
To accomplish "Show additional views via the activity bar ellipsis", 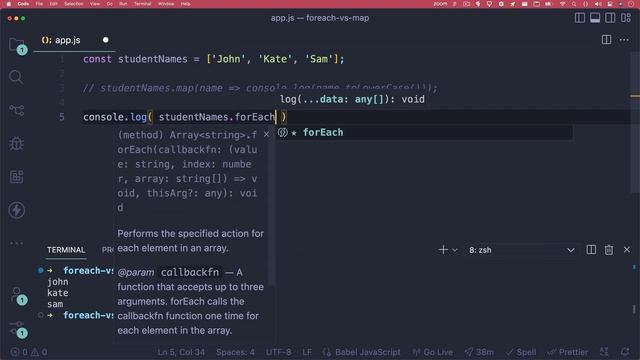I will (16, 243).
